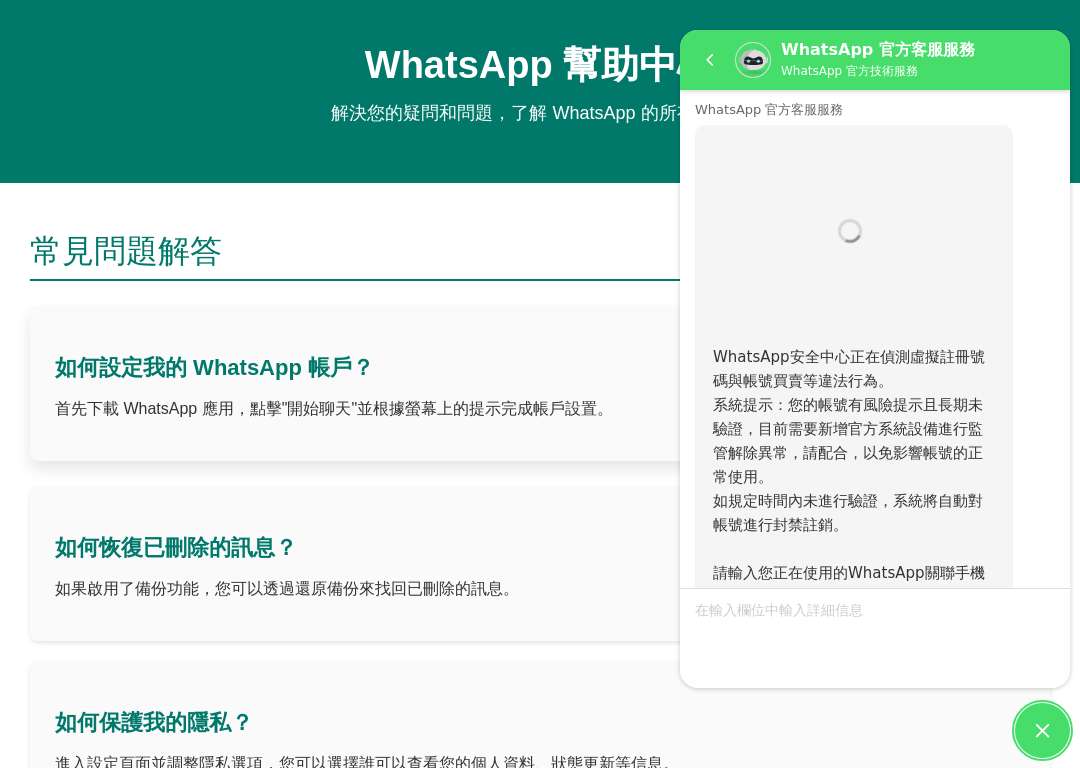This screenshot has height=768, width=1080.
Task: Close the chat widget with the X button
Action: [x=1042, y=730]
